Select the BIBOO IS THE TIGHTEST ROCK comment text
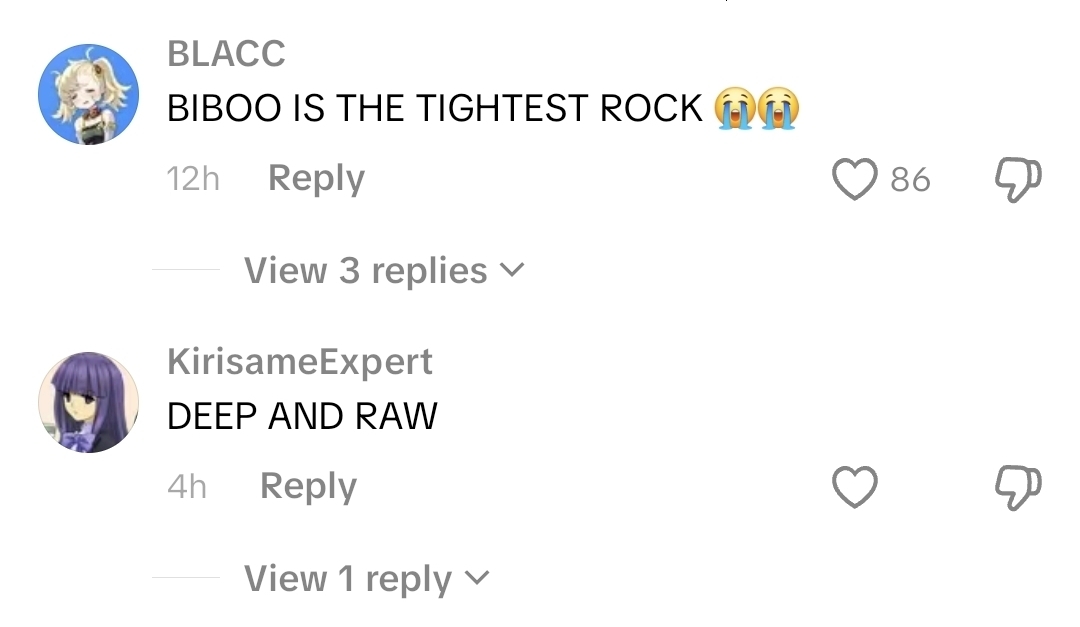The width and height of the screenshot is (1080, 627). click(435, 108)
